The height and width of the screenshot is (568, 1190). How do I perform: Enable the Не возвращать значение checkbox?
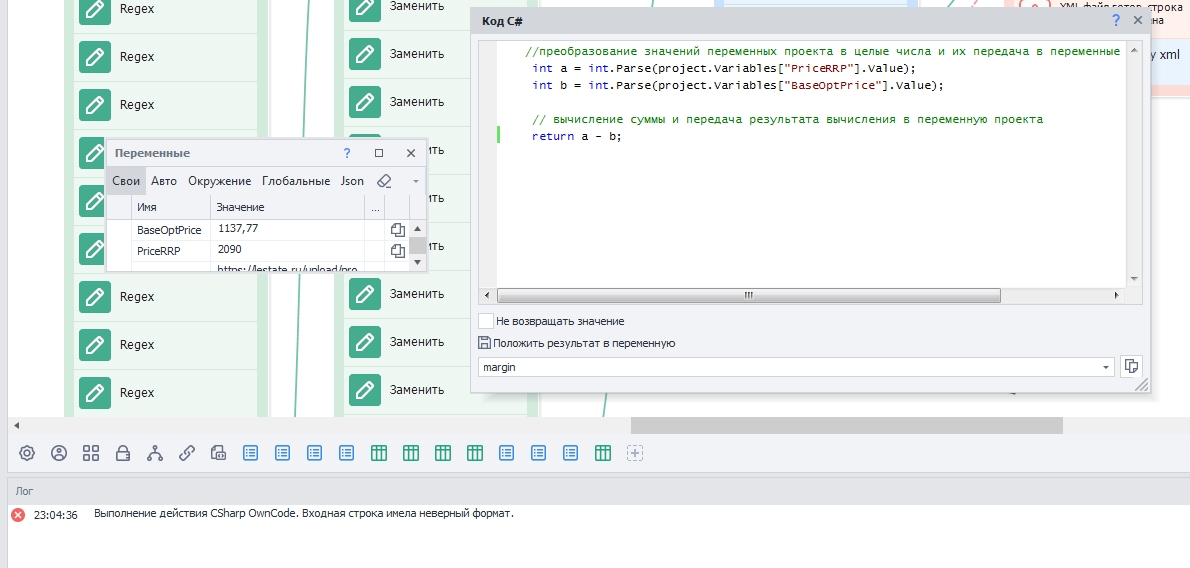coord(486,321)
